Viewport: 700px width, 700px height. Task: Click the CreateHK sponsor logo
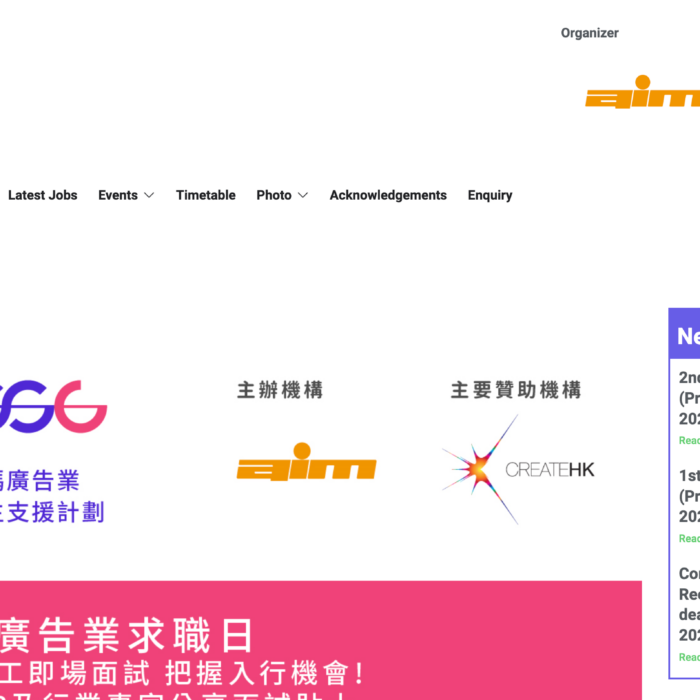click(x=518, y=469)
